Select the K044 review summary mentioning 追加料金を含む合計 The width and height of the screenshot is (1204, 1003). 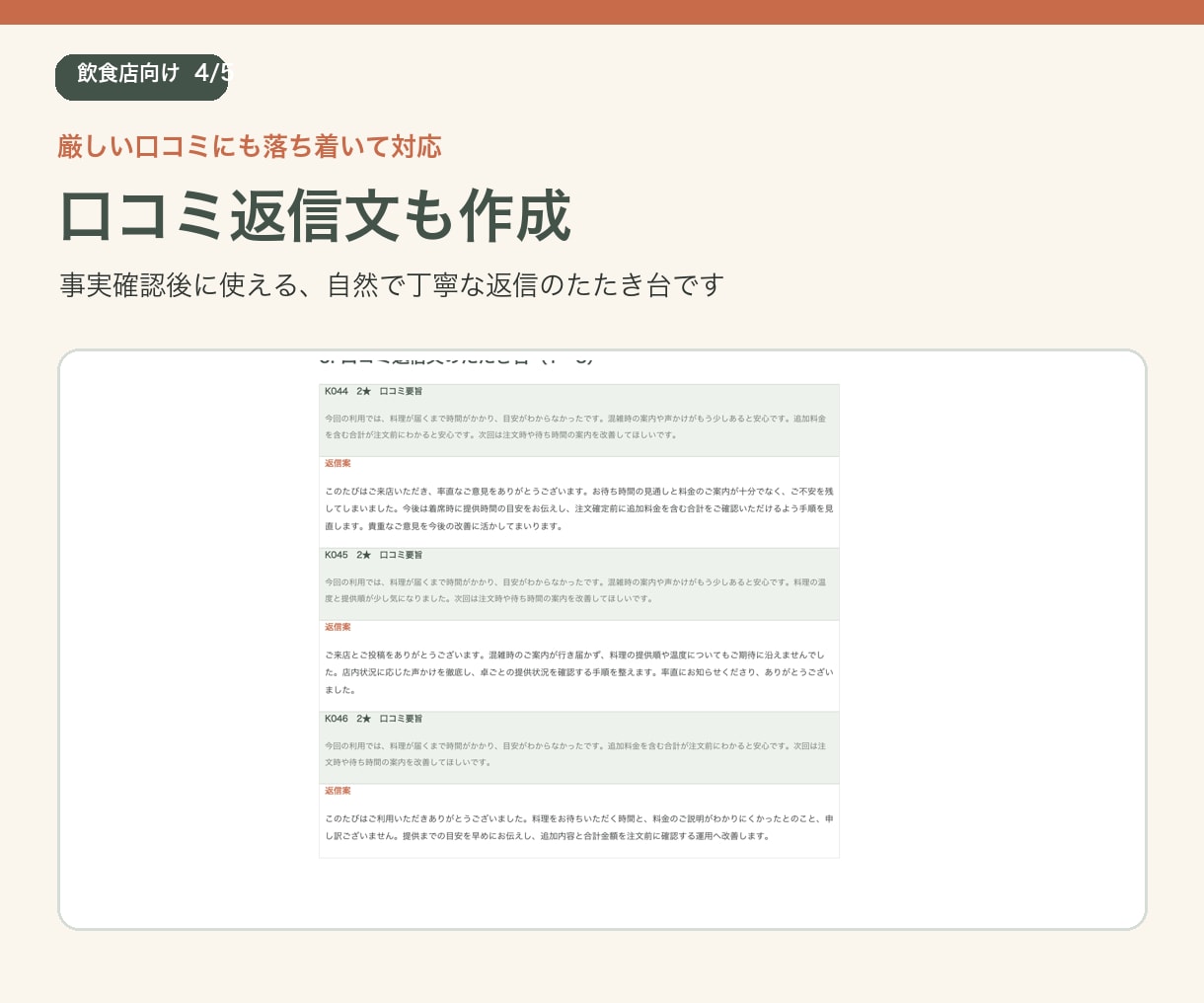pyautogui.click(x=575, y=426)
